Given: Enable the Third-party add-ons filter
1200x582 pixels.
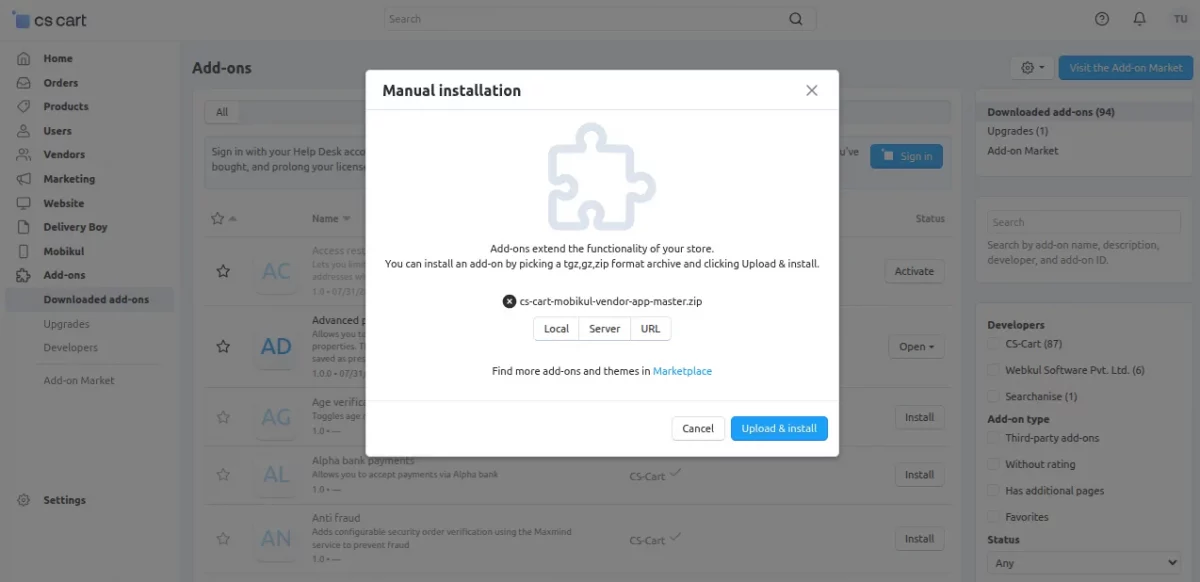Looking at the screenshot, I should 994,438.
